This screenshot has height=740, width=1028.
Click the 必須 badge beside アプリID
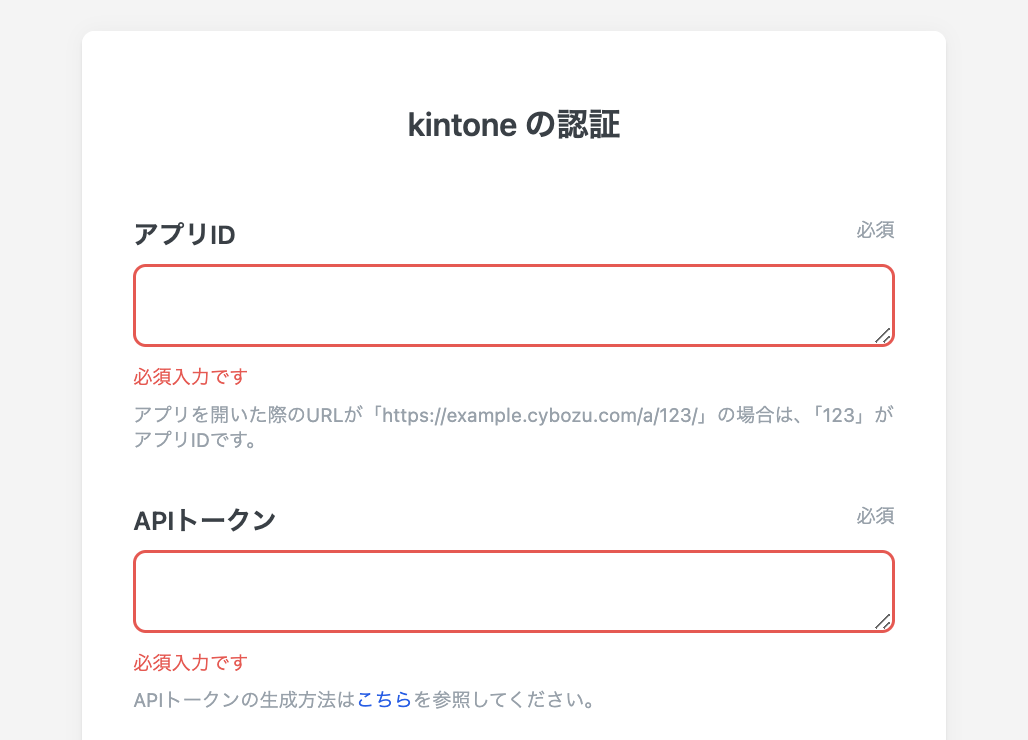[875, 230]
